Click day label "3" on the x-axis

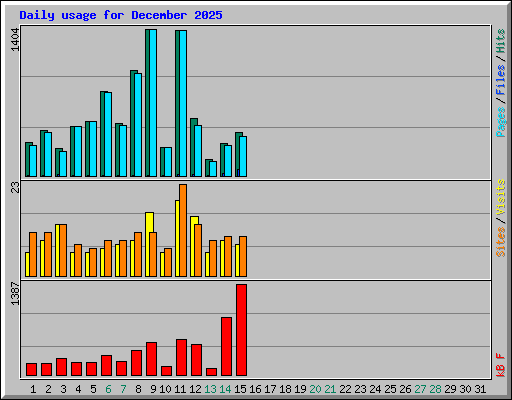coord(63,389)
